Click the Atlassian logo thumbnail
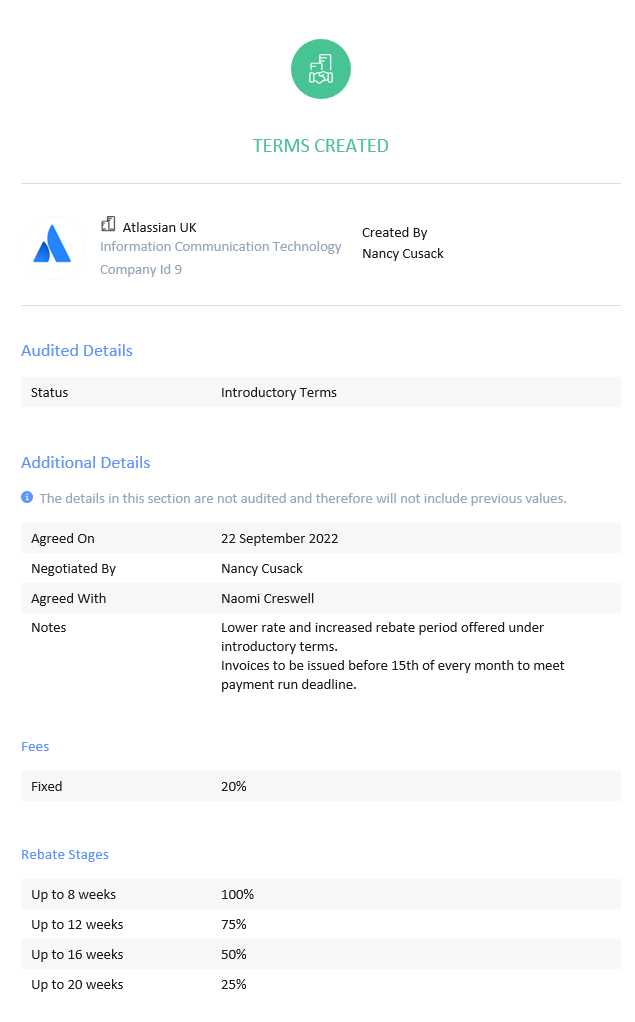635x1022 pixels. (x=53, y=248)
